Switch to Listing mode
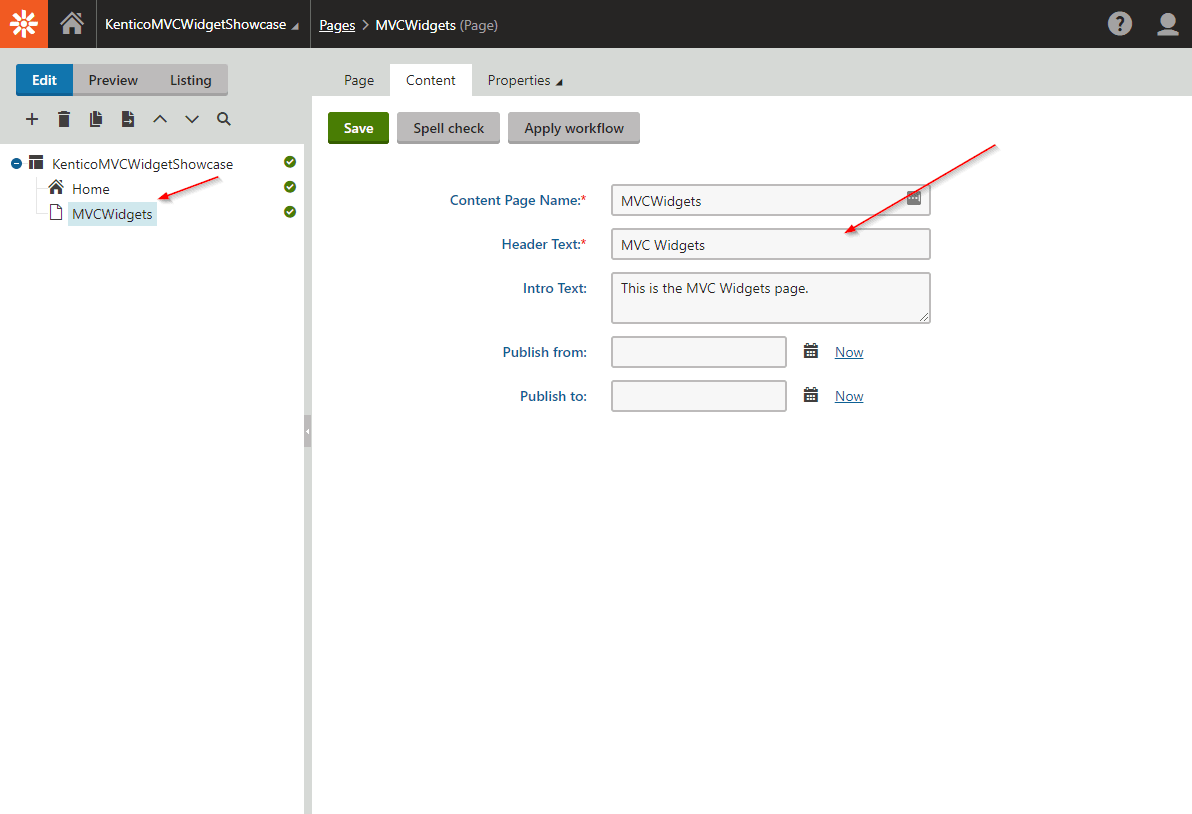This screenshot has width=1192, height=814. tap(191, 80)
